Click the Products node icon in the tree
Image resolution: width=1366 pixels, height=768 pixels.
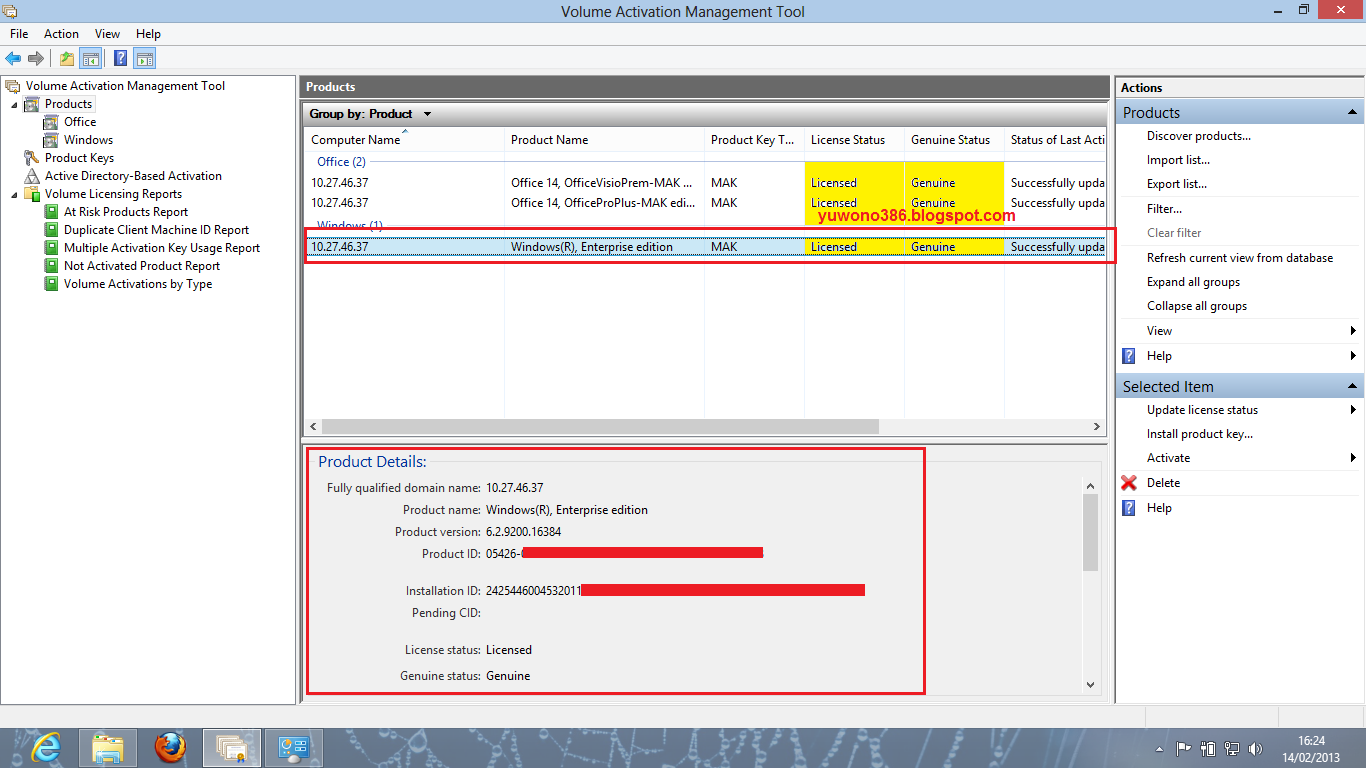point(32,104)
